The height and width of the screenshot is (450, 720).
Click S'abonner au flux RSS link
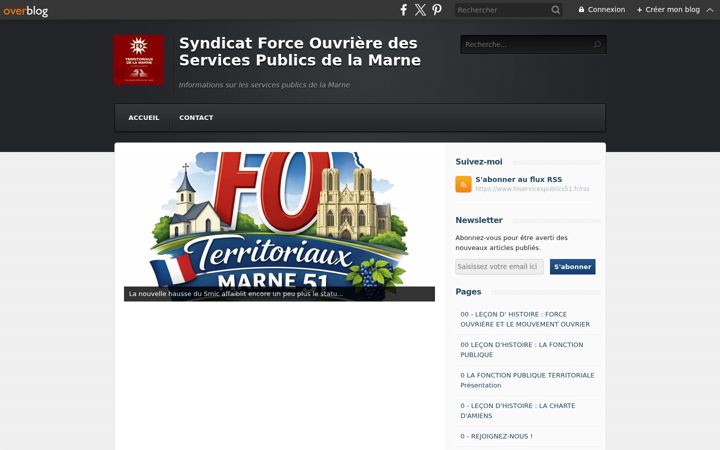(519, 180)
